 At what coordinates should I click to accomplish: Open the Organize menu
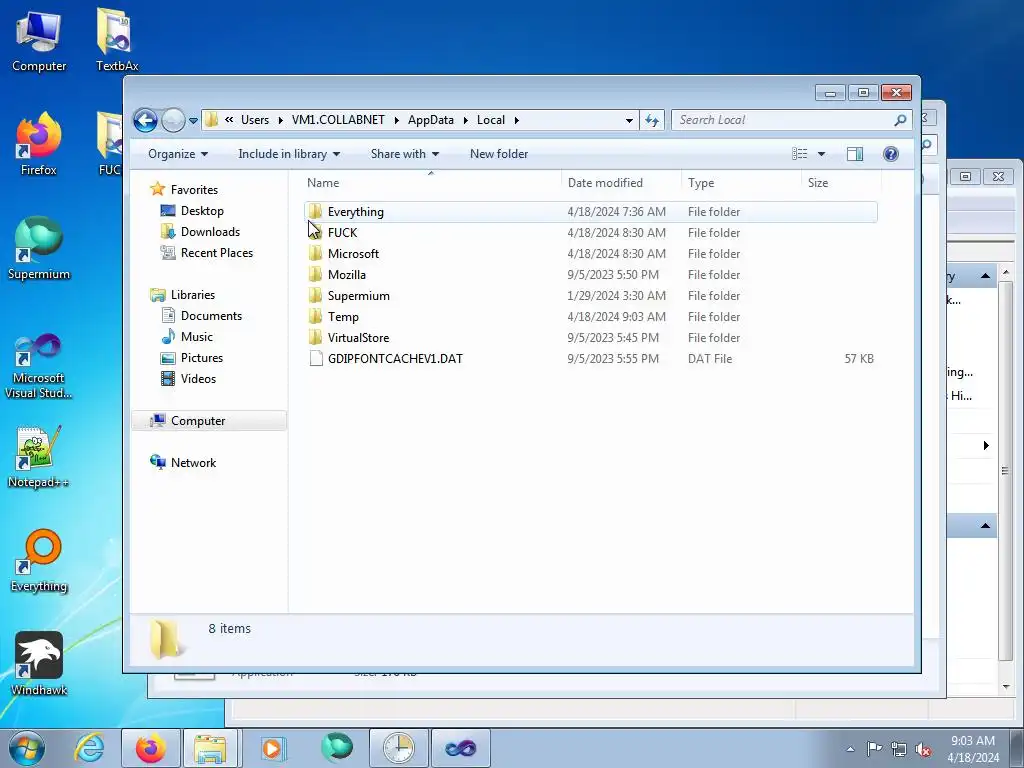click(178, 154)
